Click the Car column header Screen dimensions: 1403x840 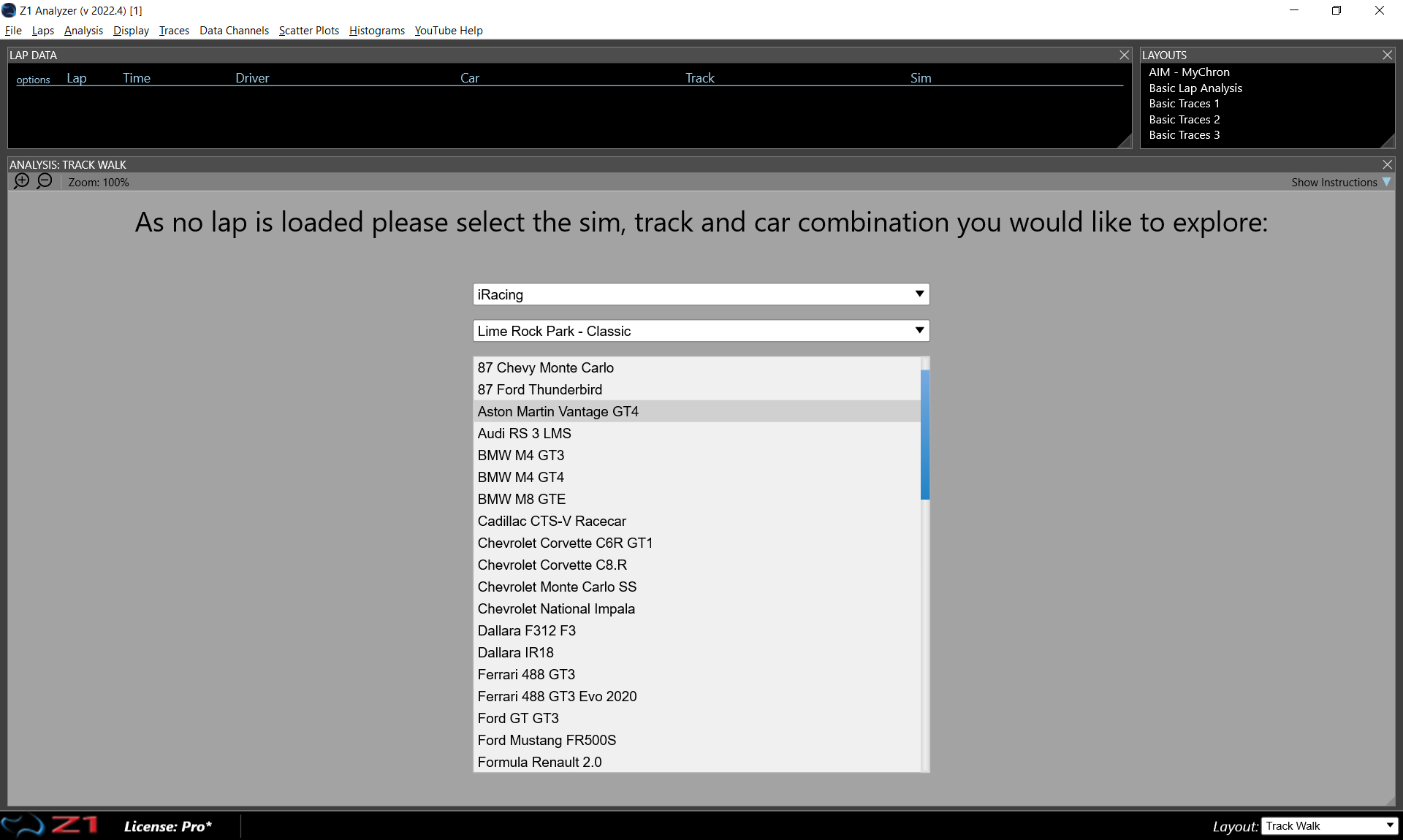click(x=470, y=78)
